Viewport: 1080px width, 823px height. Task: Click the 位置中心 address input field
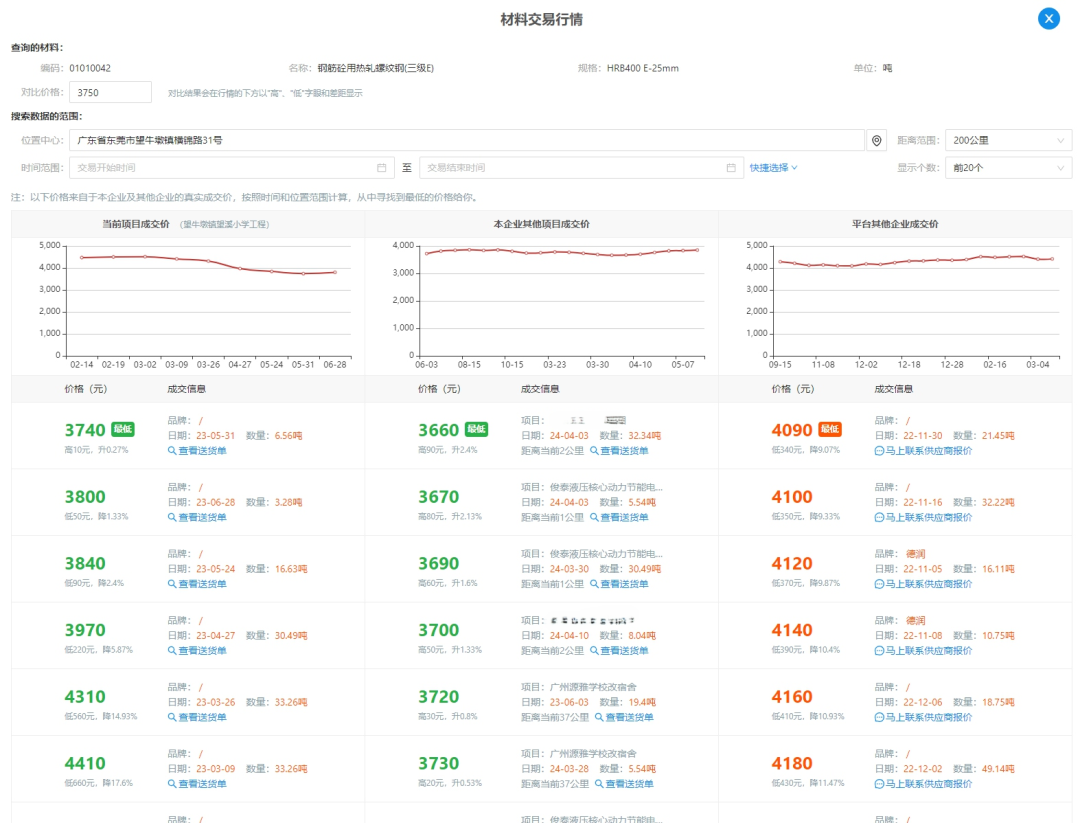coord(466,141)
